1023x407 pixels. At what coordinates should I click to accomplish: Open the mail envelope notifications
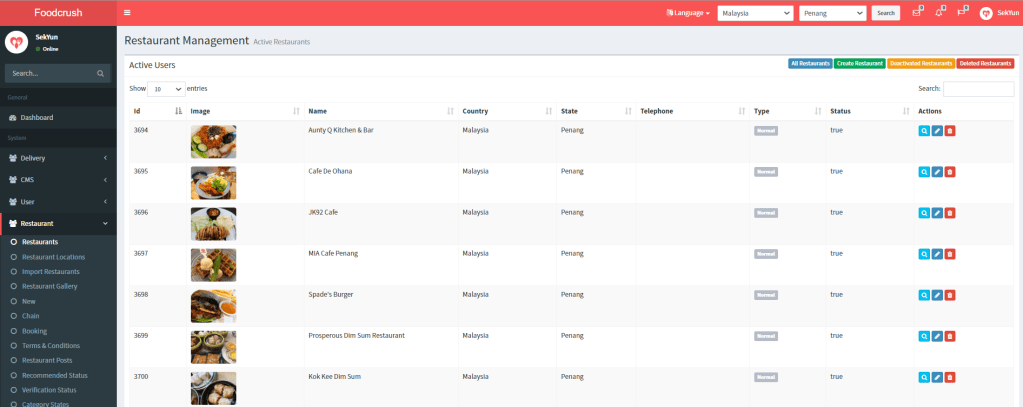[x=917, y=13]
